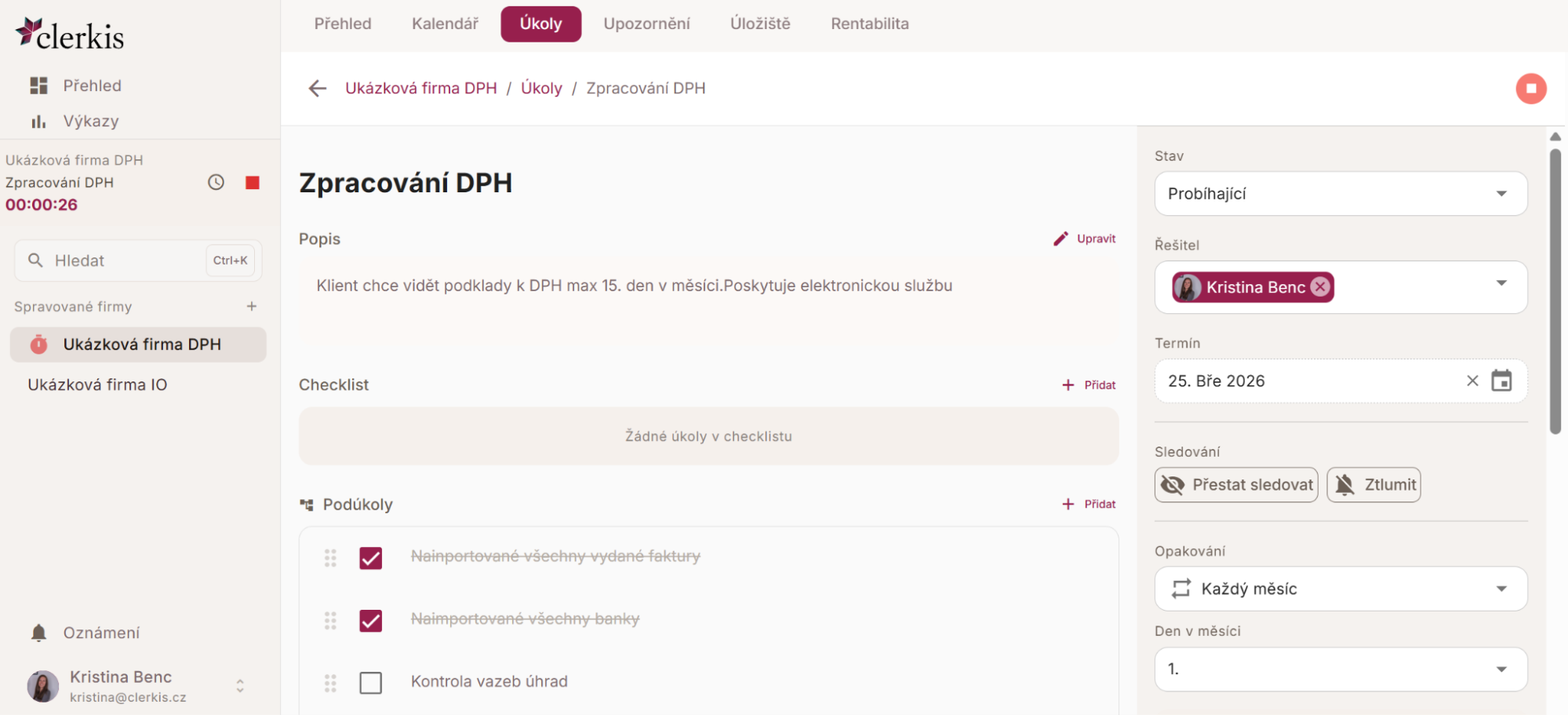Uncheck Nainportované všechny vydané faktury subtask
Viewport: 1568px width, 715px height.
point(370,558)
